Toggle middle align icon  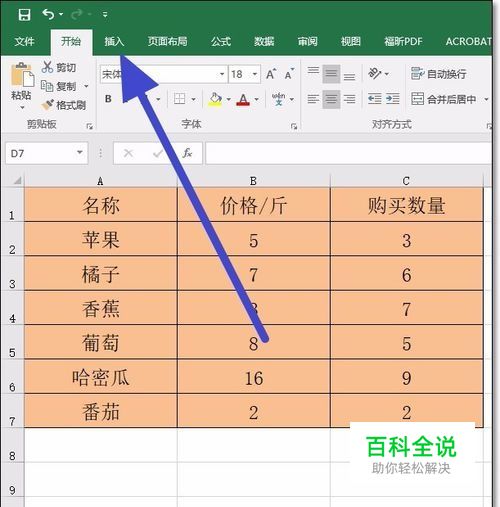tap(331, 74)
